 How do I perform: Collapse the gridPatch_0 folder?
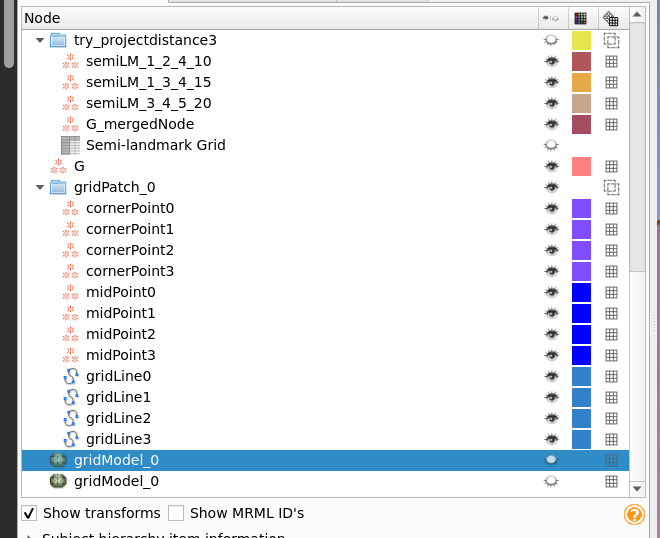40,187
